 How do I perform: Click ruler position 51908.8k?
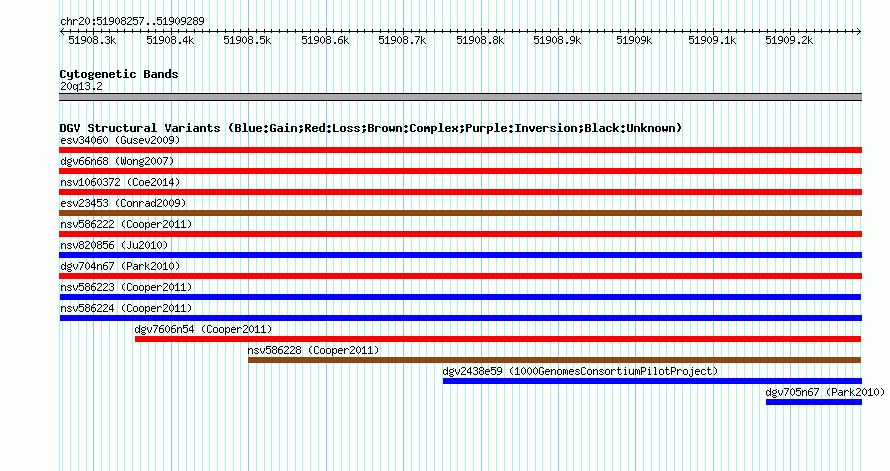[x=480, y=40]
